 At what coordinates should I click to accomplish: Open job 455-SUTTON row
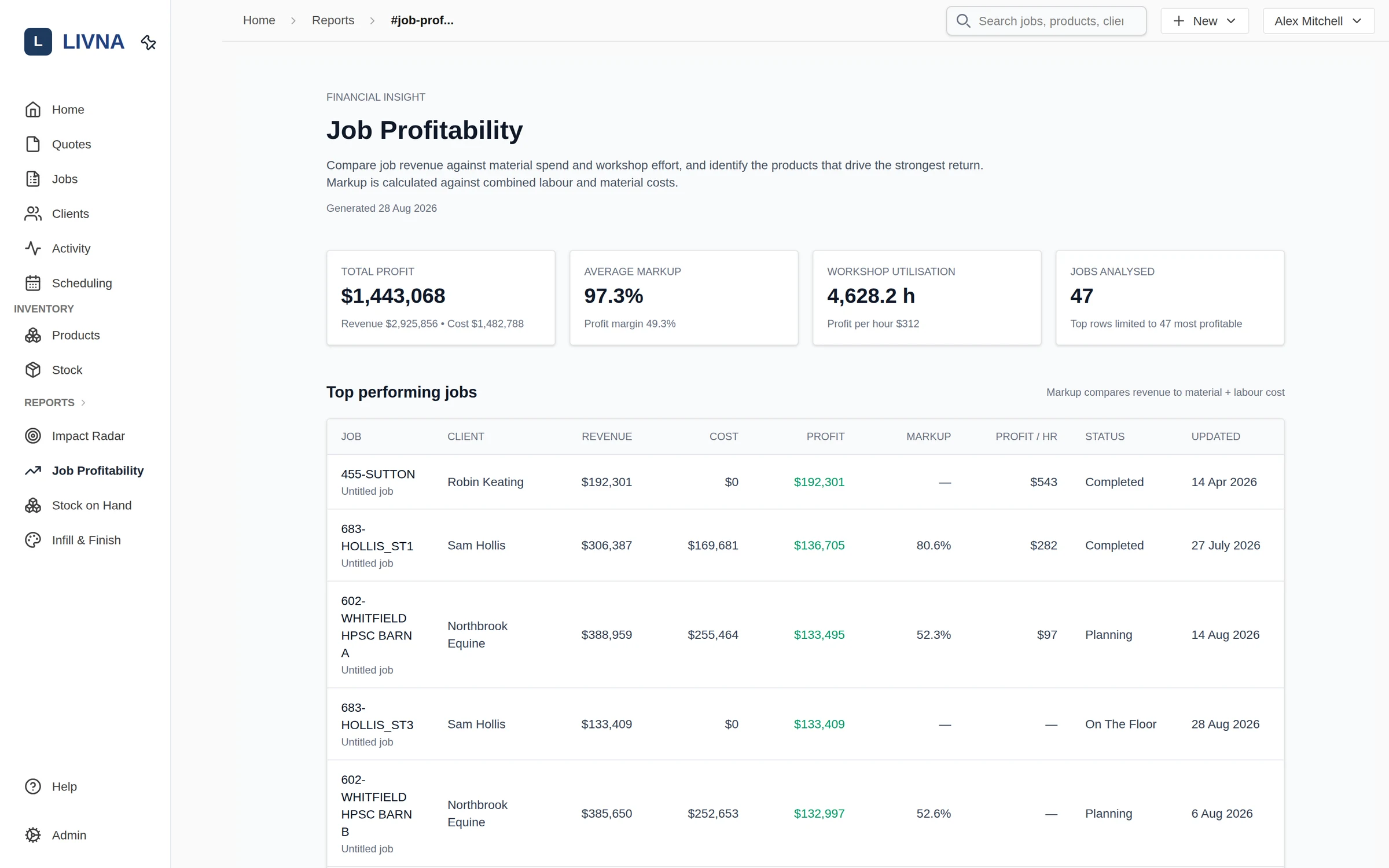(x=805, y=482)
